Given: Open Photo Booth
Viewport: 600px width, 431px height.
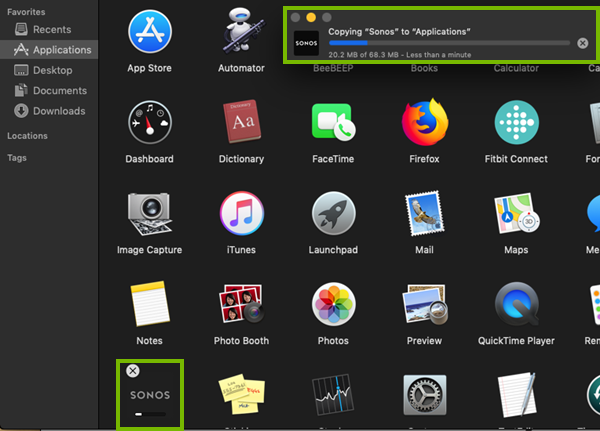Looking at the screenshot, I should tap(241, 304).
